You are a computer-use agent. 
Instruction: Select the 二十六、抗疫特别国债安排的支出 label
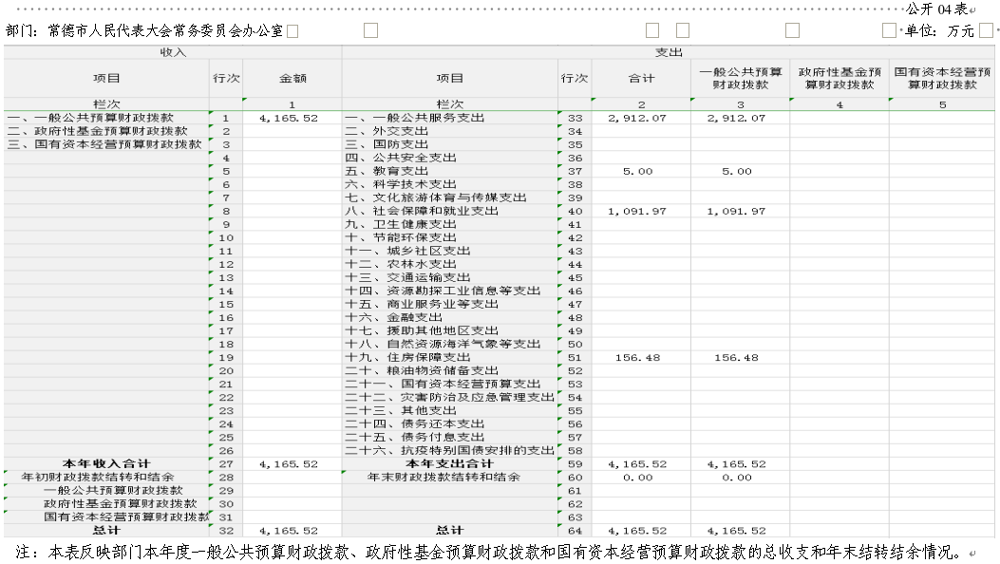coord(450,450)
